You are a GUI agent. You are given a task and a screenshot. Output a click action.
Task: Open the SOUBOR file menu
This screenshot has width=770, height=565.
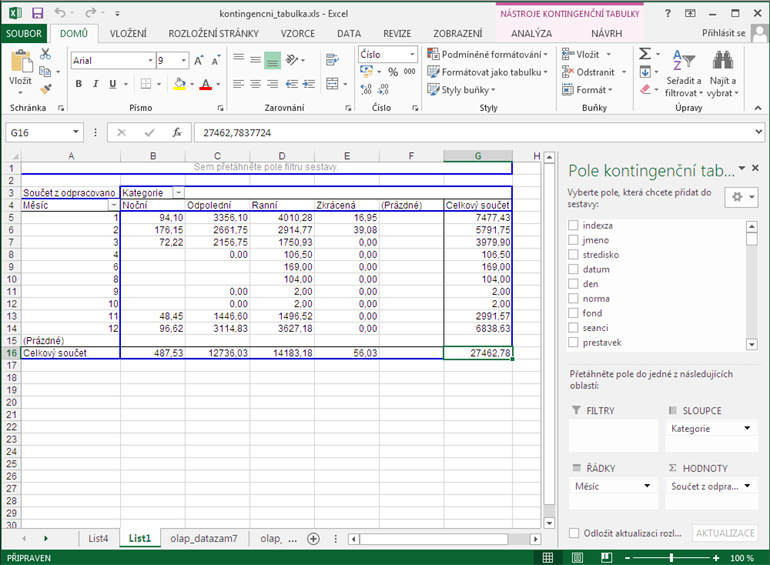[24, 33]
